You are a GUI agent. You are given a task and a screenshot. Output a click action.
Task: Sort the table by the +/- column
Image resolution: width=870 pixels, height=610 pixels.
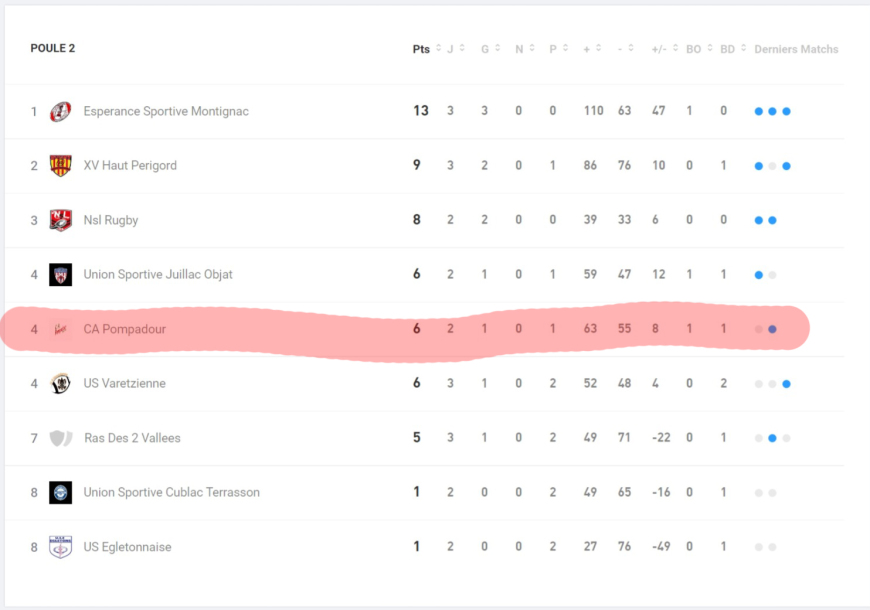pos(664,49)
